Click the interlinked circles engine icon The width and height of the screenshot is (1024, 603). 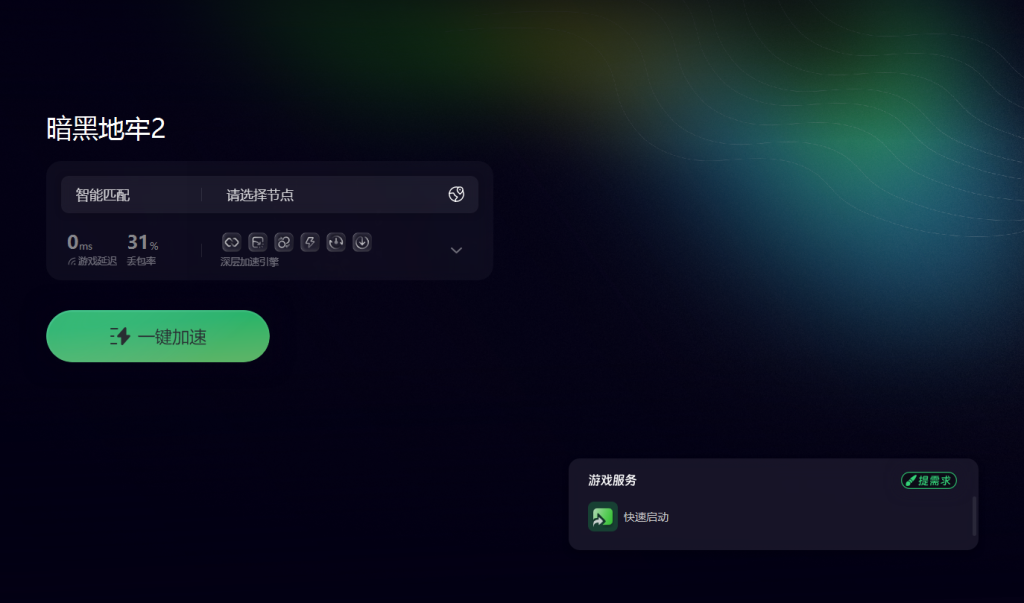tap(283, 242)
